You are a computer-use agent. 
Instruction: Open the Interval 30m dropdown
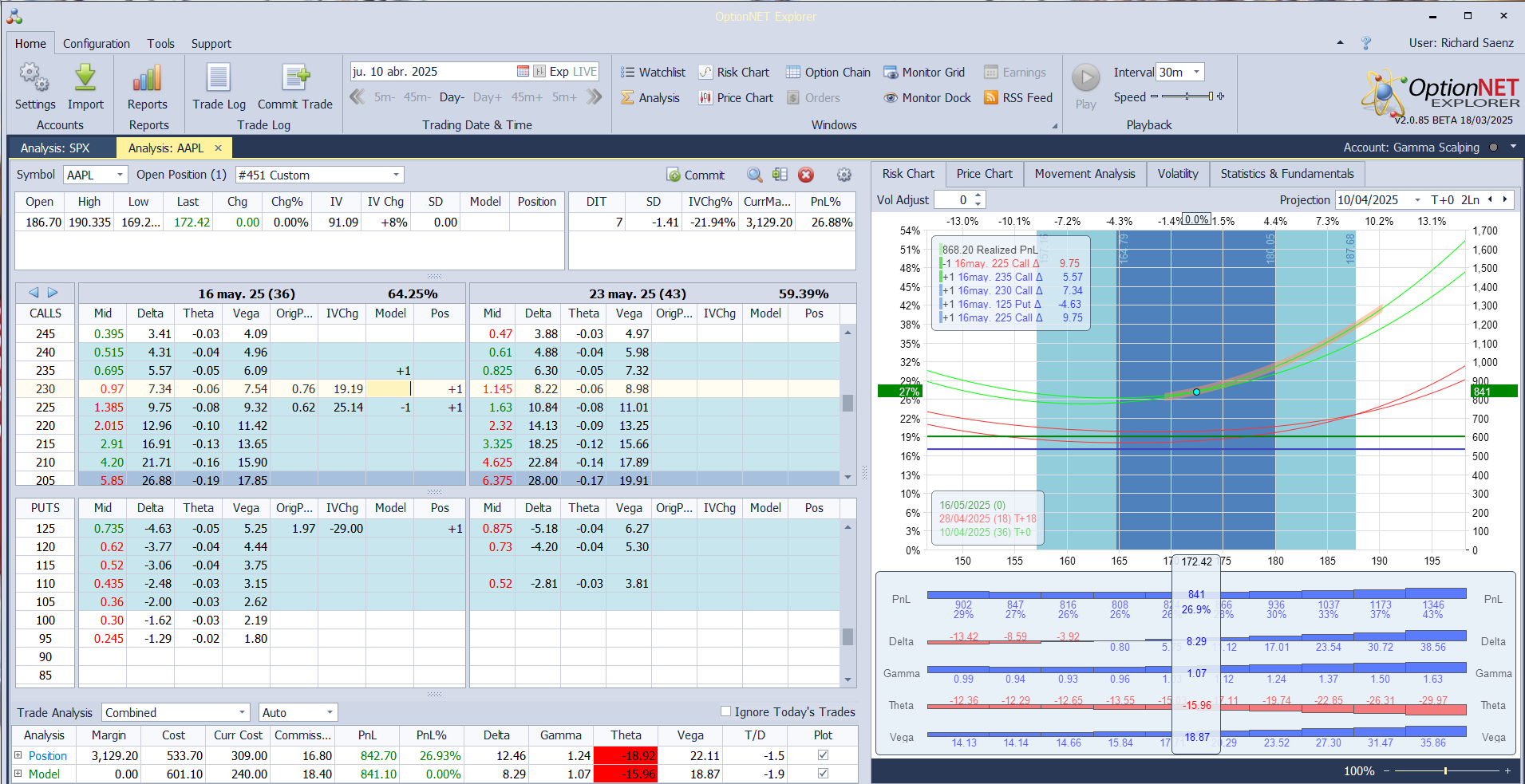tap(1196, 72)
